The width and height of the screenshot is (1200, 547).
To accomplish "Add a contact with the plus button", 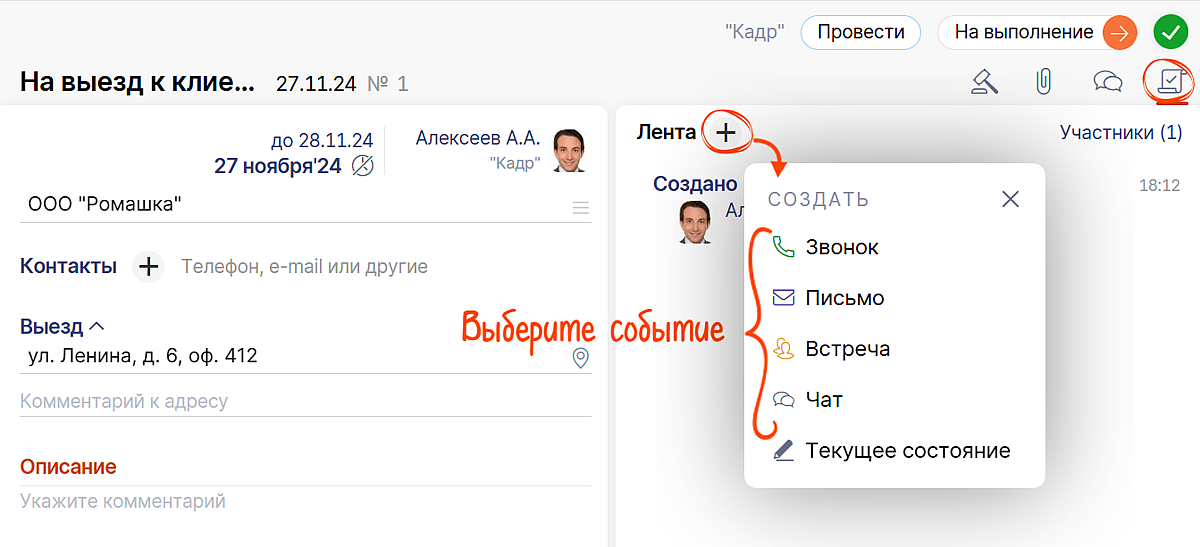I will pos(148,266).
